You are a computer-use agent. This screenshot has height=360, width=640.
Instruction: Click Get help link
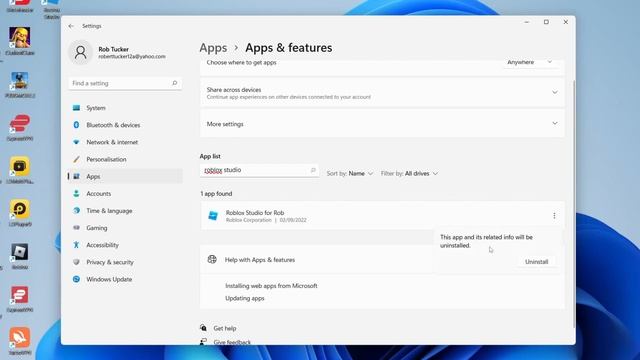click(x=224, y=328)
